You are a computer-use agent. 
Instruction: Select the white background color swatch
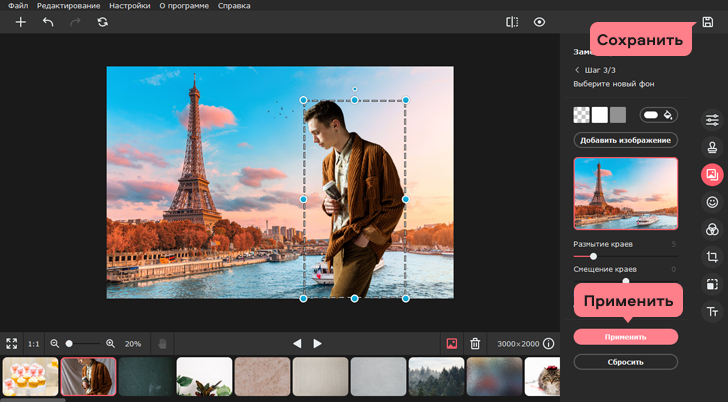click(x=600, y=115)
